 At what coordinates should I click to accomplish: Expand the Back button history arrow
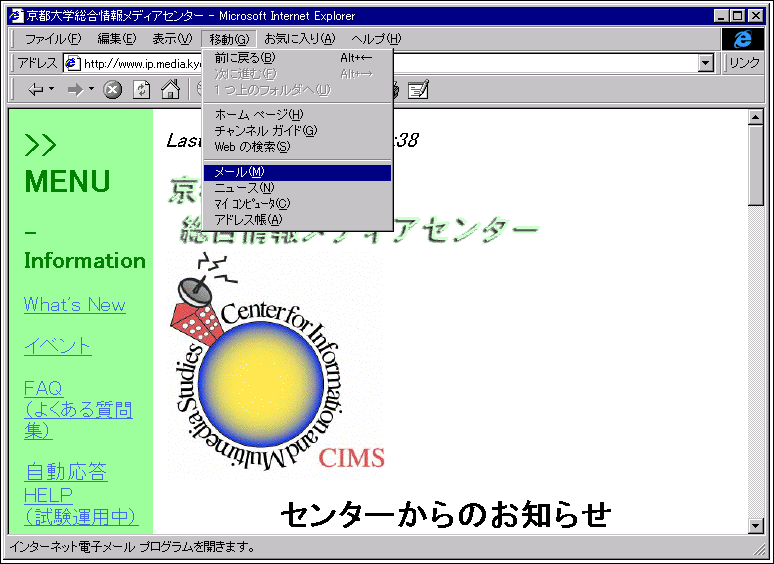pos(51,90)
